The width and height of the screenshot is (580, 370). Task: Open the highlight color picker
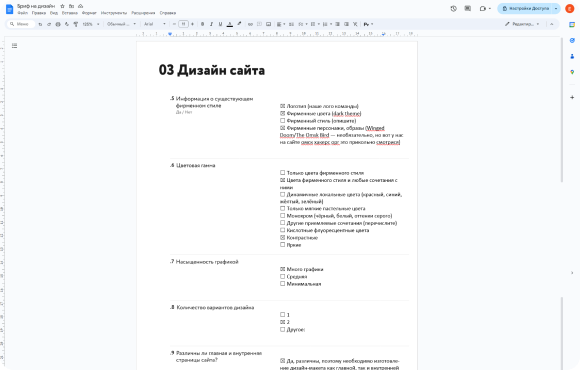(x=239, y=24)
